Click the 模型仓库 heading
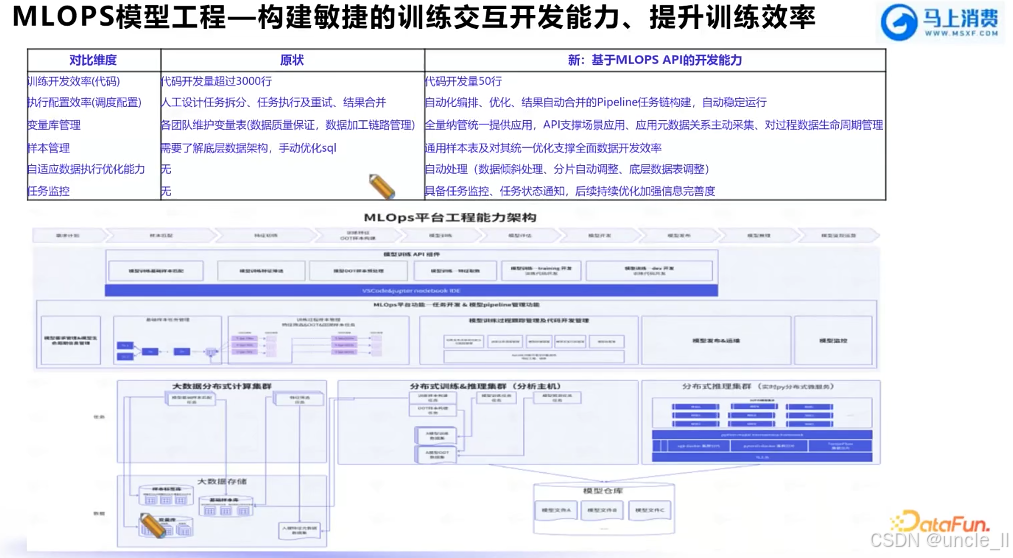This screenshot has height=558, width=1013. (x=603, y=491)
